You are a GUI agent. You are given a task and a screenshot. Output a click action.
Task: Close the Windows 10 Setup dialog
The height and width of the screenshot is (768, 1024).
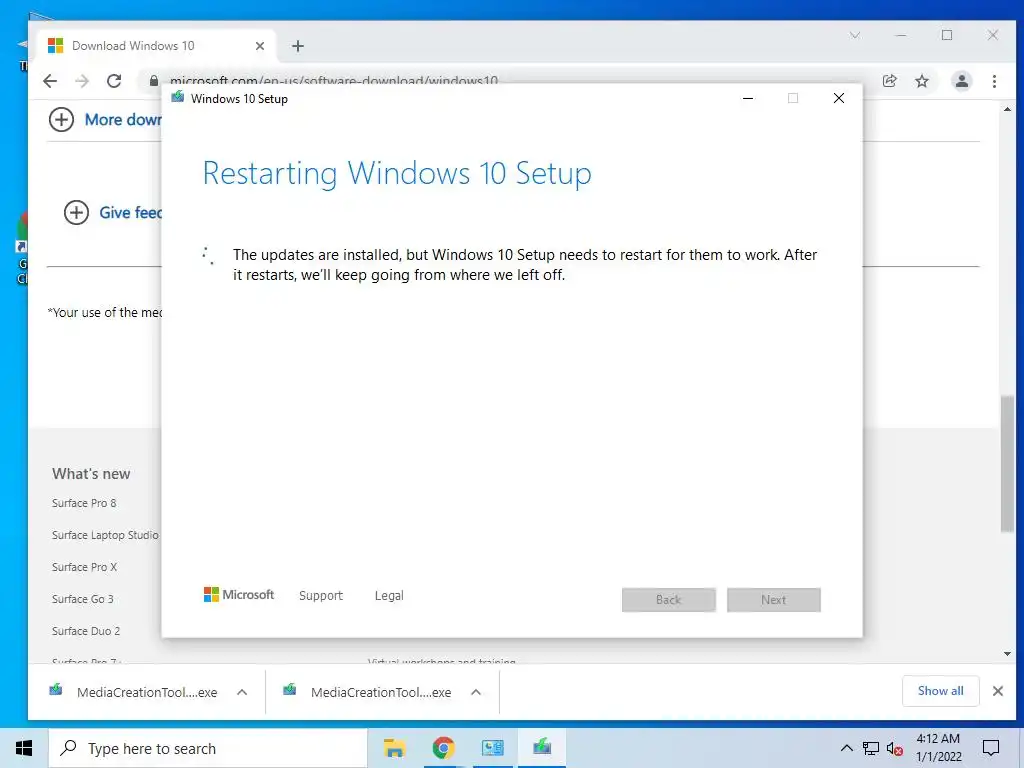point(839,99)
